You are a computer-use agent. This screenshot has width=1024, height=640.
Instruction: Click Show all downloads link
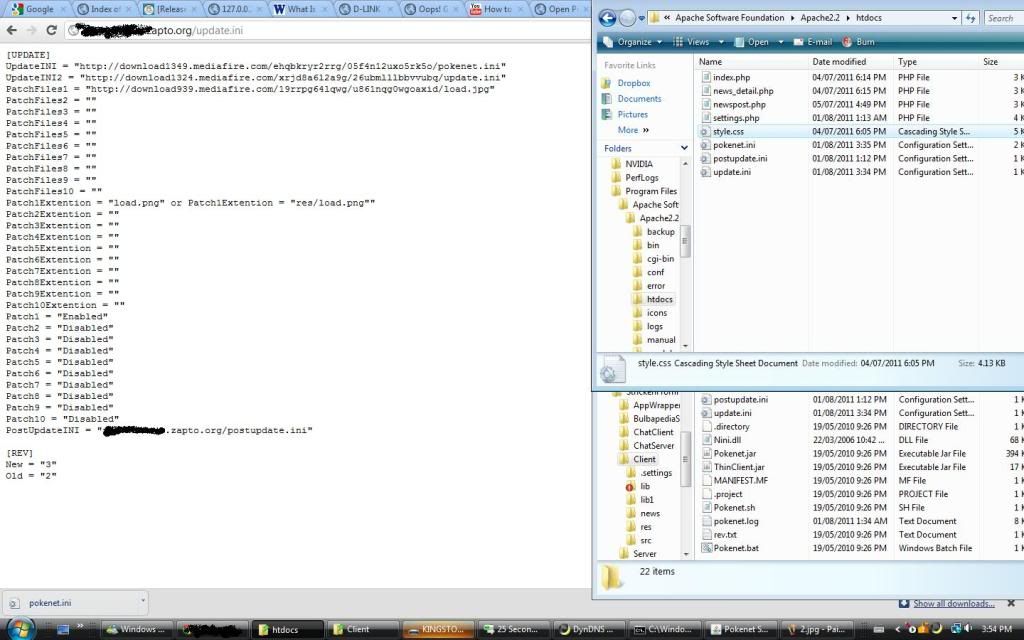(953, 604)
